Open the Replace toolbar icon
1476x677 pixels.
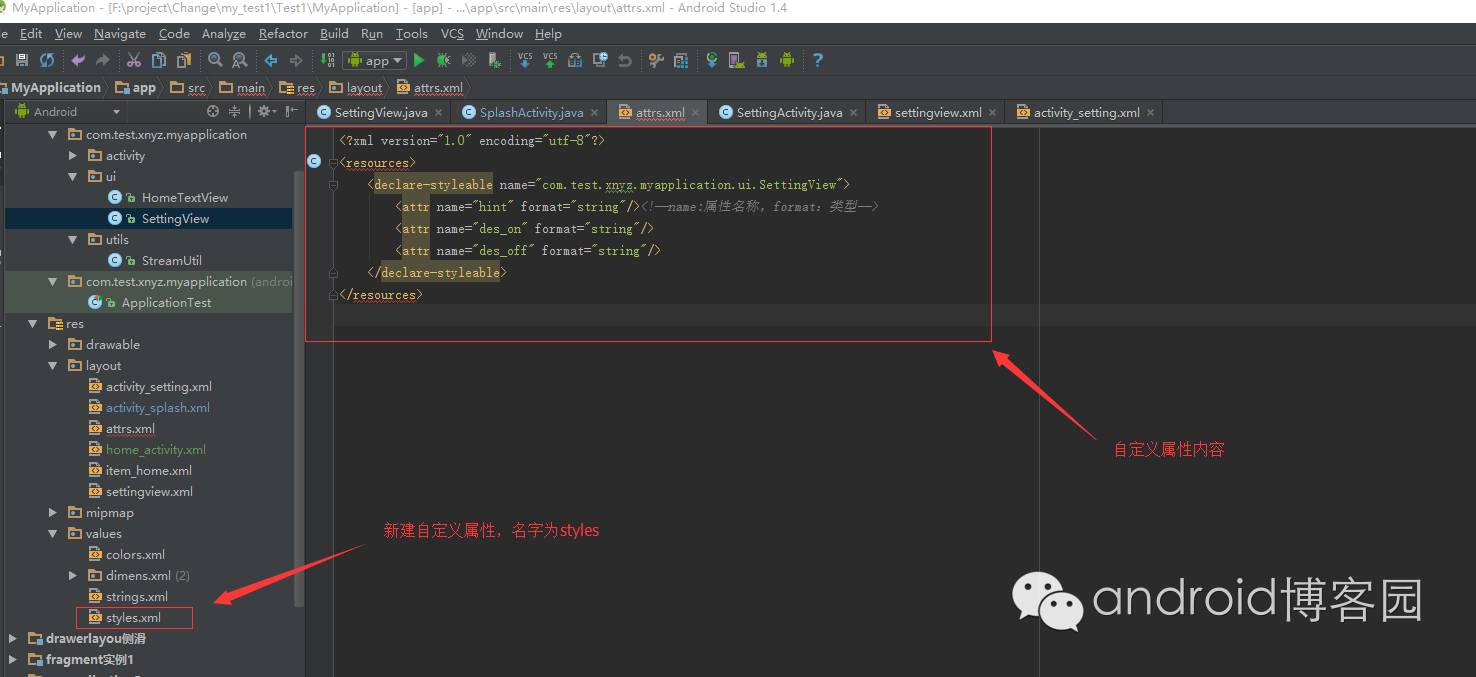coord(240,60)
